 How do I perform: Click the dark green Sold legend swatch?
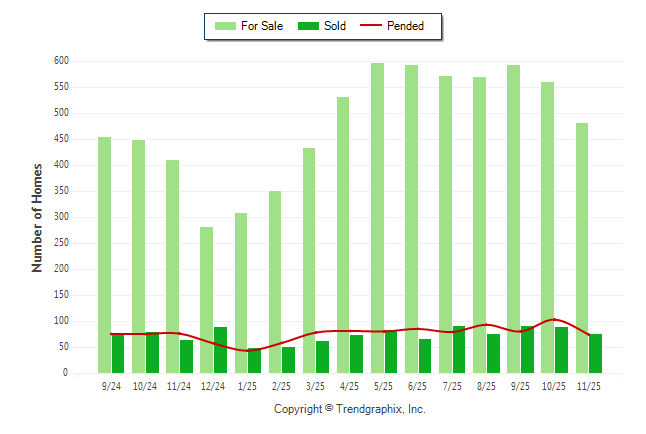pyautogui.click(x=308, y=26)
